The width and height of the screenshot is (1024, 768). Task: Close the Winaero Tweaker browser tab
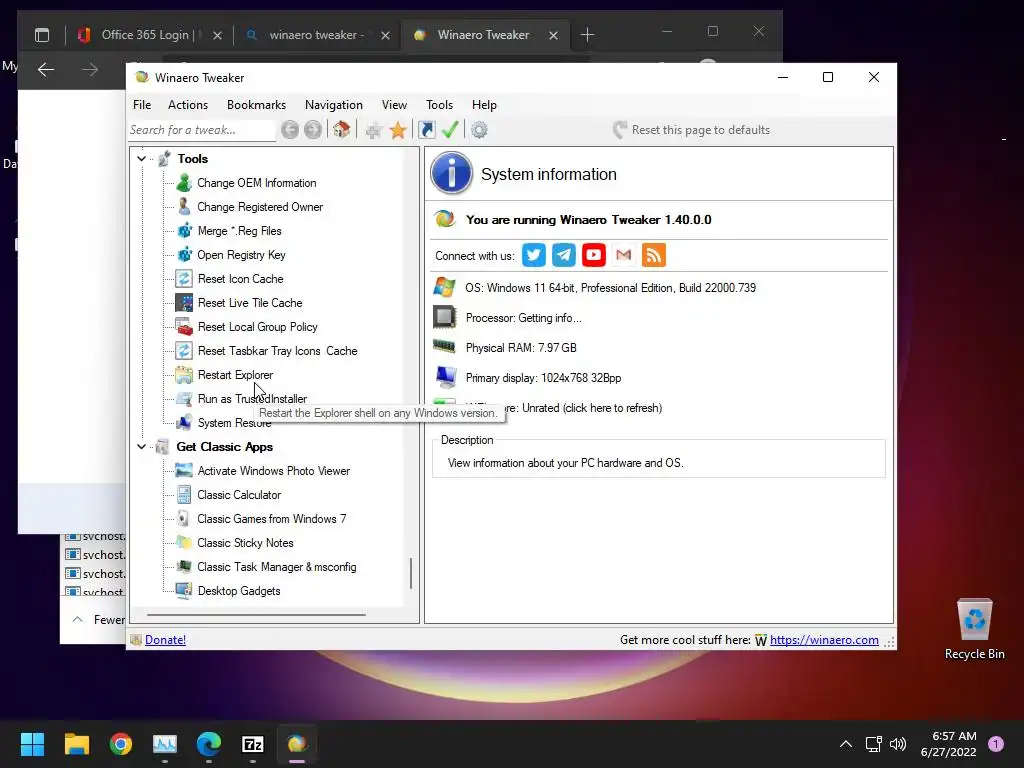[x=554, y=35]
